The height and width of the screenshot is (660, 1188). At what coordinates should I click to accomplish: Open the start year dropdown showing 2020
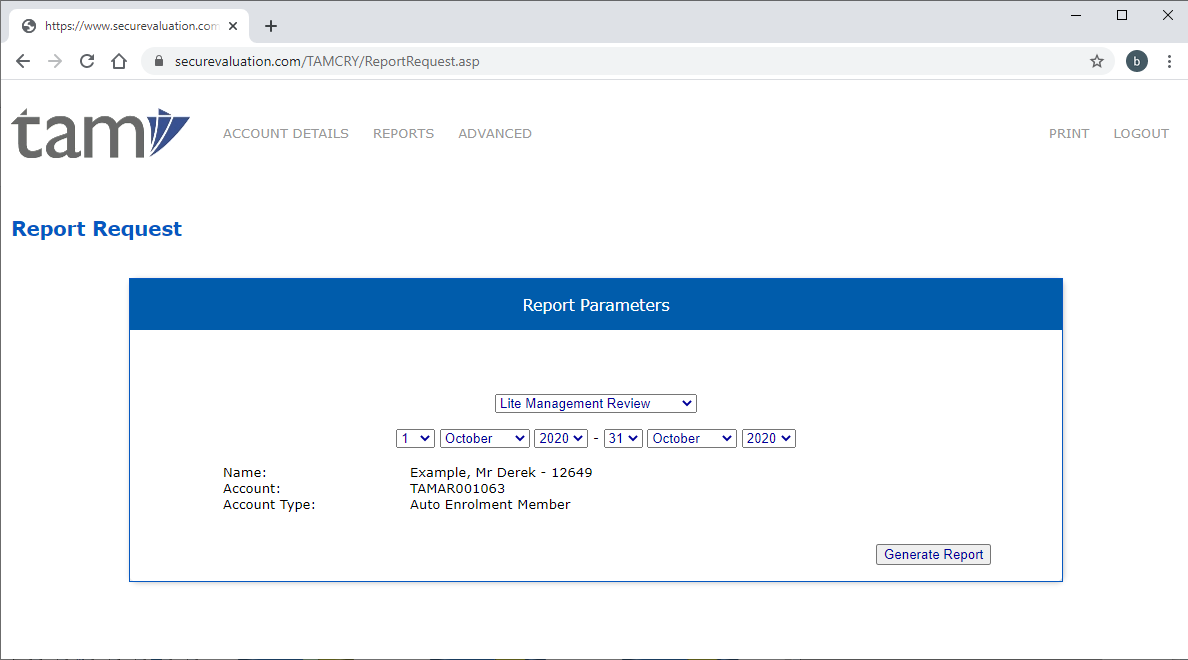tap(561, 439)
